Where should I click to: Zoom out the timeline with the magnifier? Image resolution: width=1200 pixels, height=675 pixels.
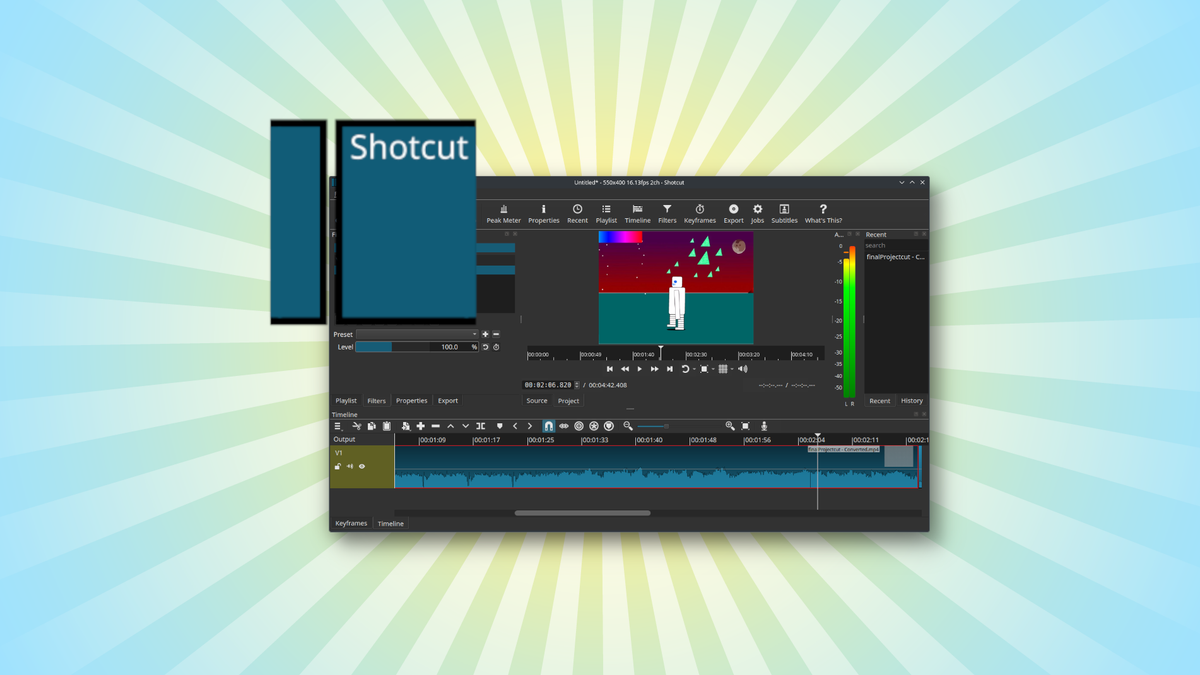[x=628, y=426]
